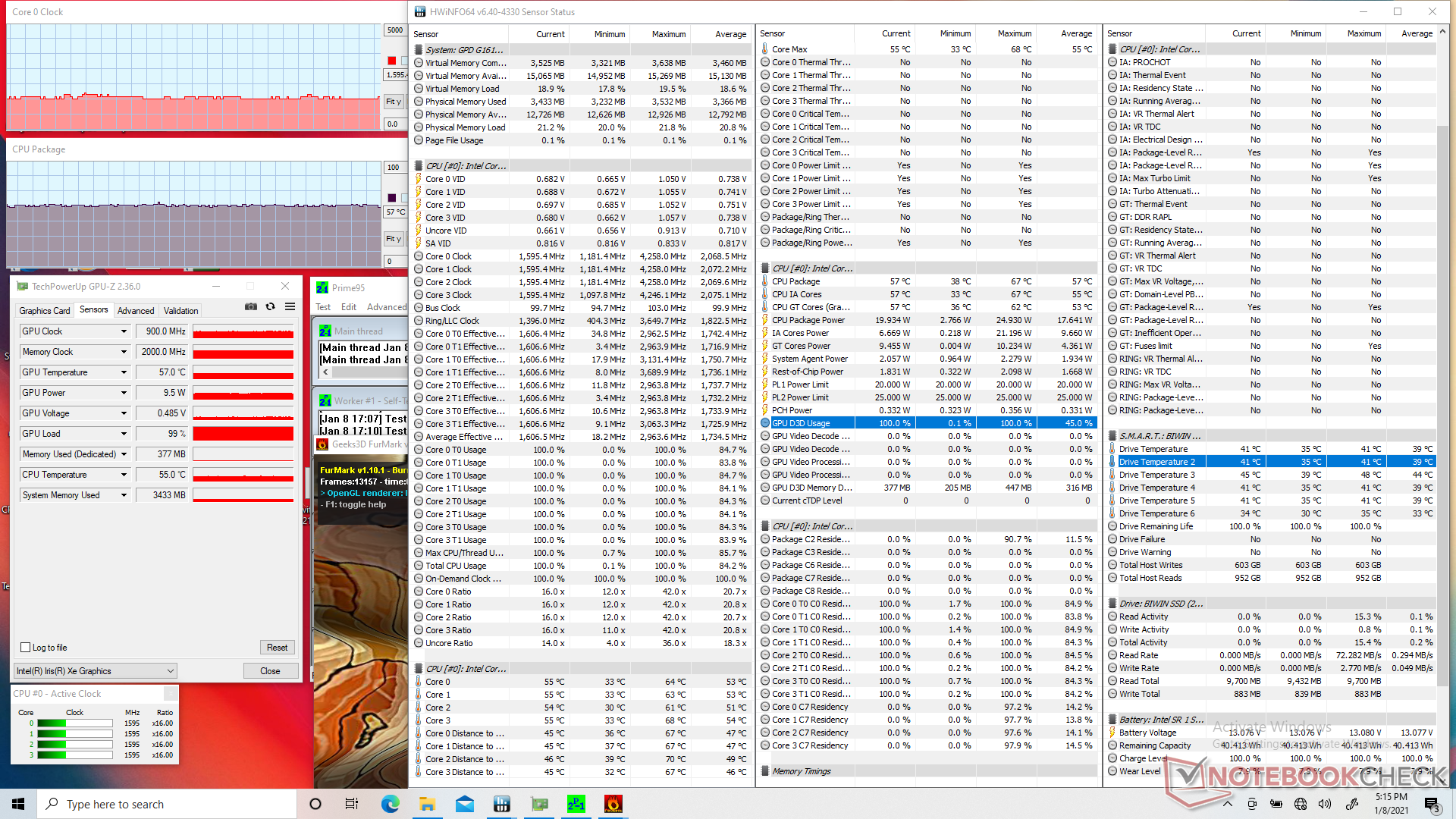
Task: Toggle Fit y in CPU Package graph
Action: 394,239
